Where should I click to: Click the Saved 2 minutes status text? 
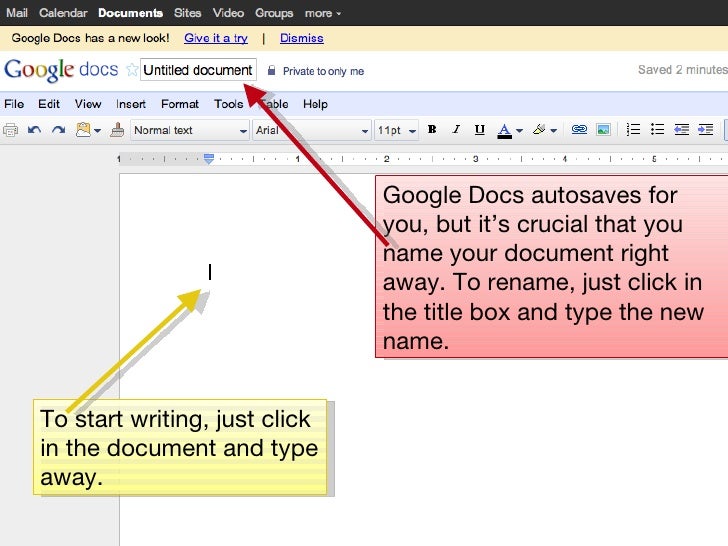[x=682, y=70]
